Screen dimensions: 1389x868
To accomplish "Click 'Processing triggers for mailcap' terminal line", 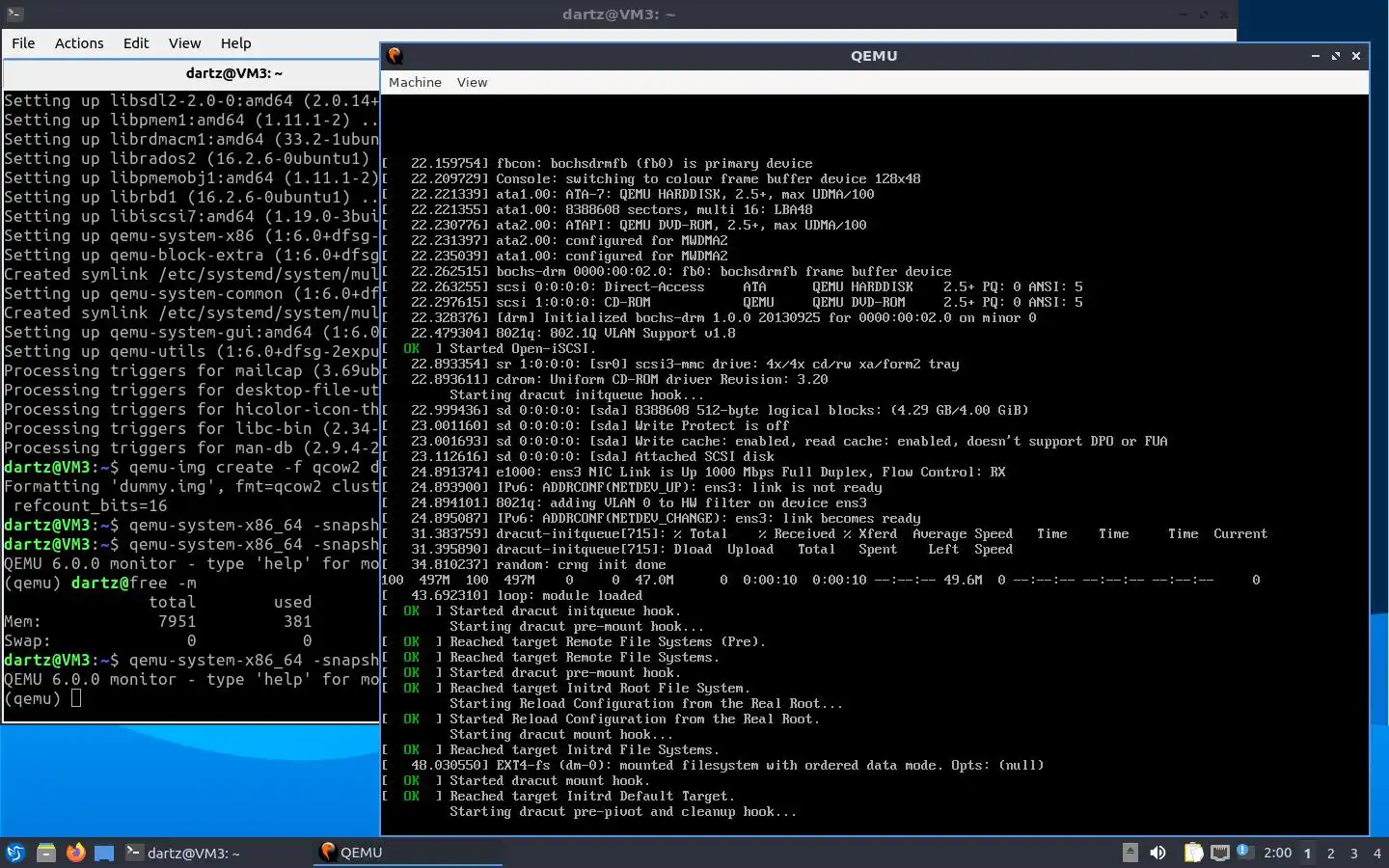I will pyautogui.click(x=191, y=370).
